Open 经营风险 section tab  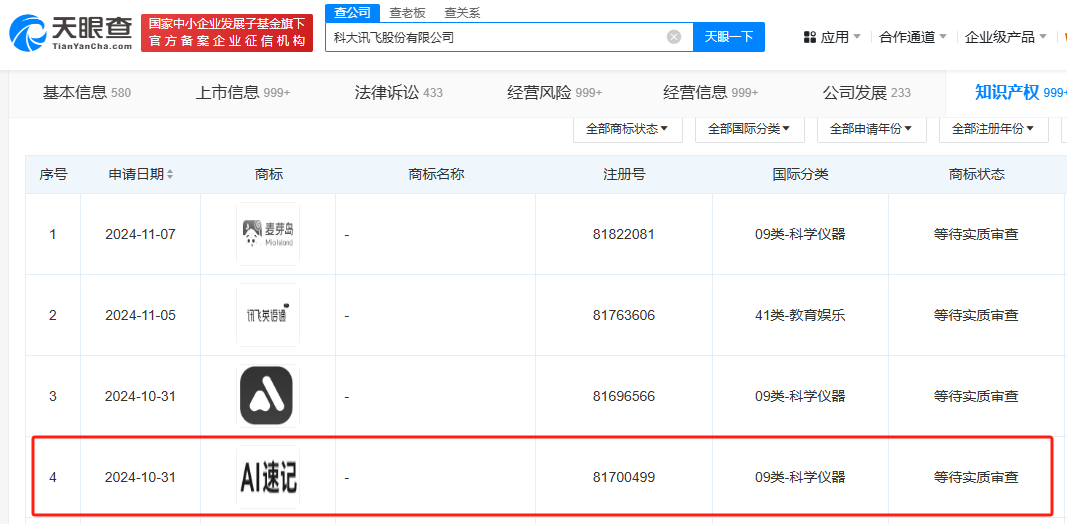coord(554,93)
